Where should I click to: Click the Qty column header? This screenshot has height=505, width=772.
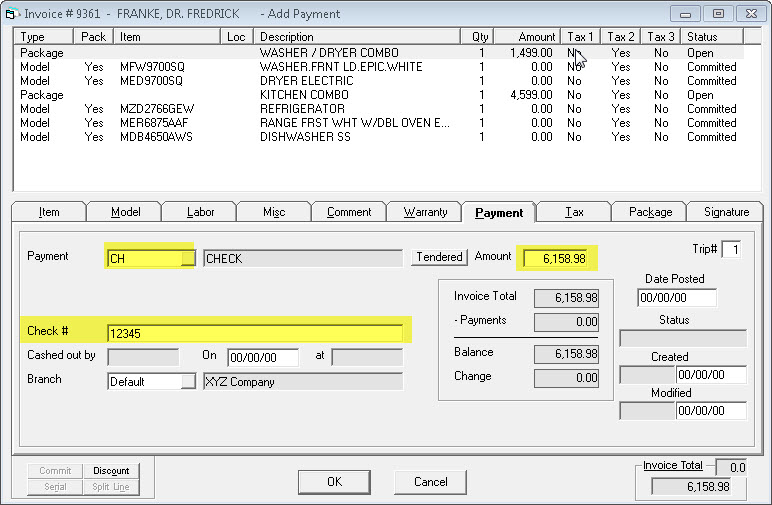tap(478, 37)
